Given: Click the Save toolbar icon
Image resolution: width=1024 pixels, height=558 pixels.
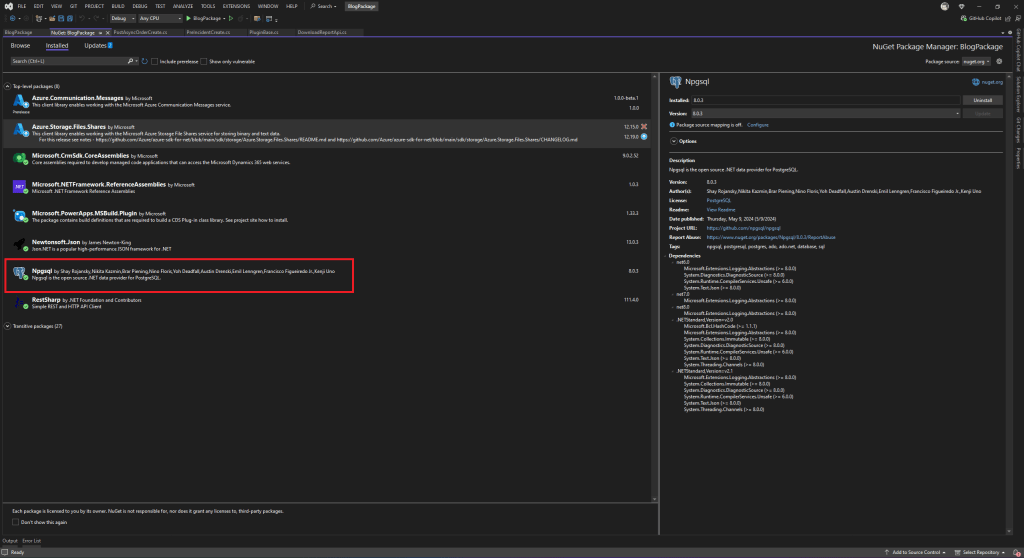Looking at the screenshot, I should click(x=61, y=18).
